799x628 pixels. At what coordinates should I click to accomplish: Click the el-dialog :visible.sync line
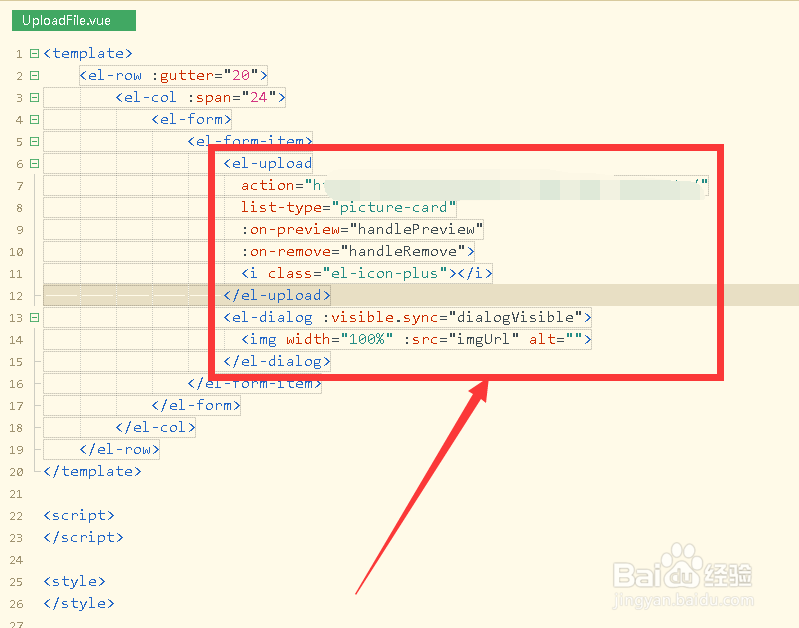[407, 318]
